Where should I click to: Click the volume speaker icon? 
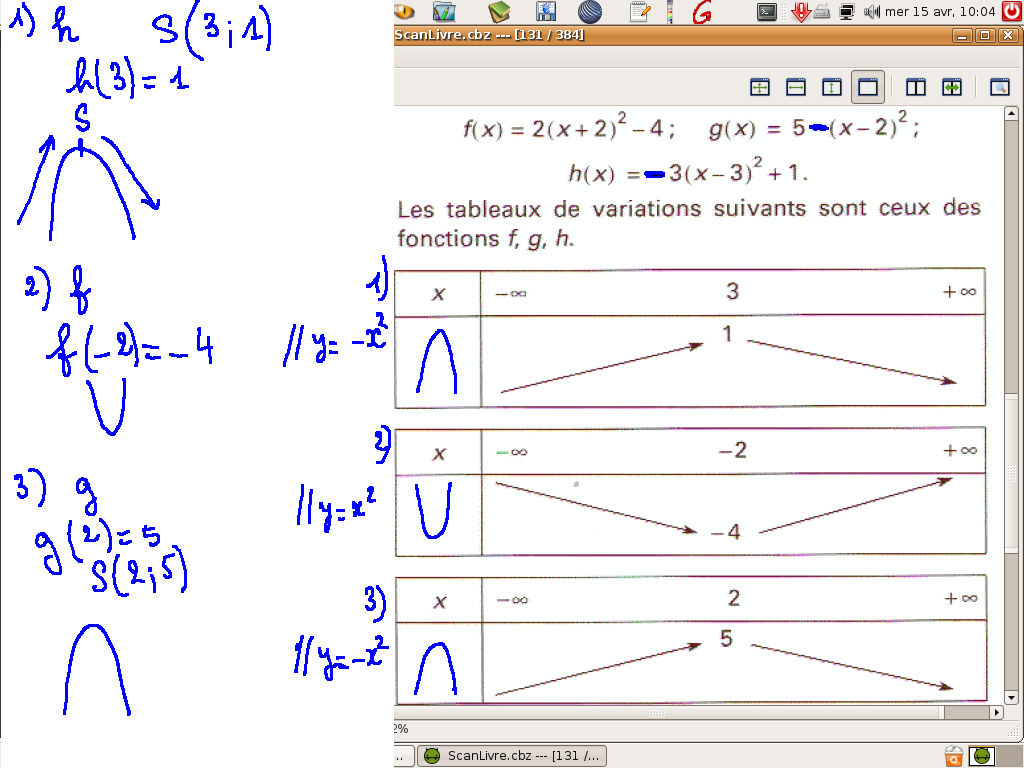click(x=870, y=12)
